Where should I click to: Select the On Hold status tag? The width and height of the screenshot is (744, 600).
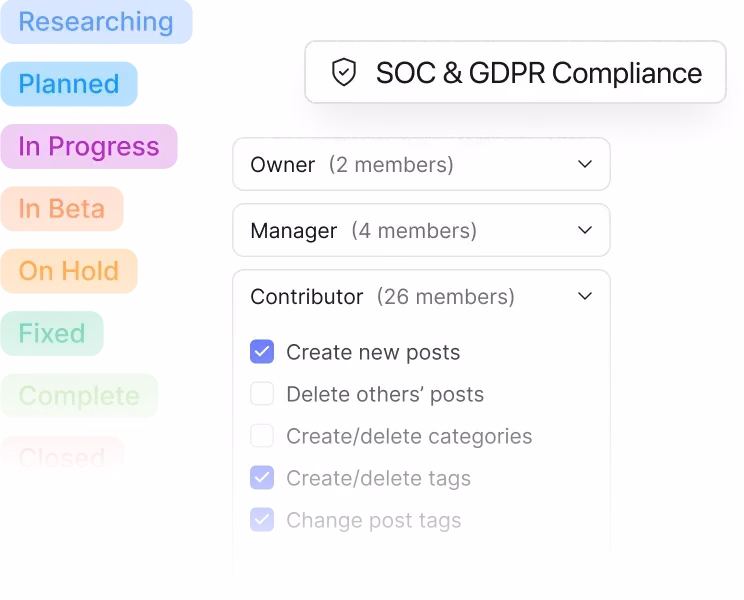tap(69, 271)
